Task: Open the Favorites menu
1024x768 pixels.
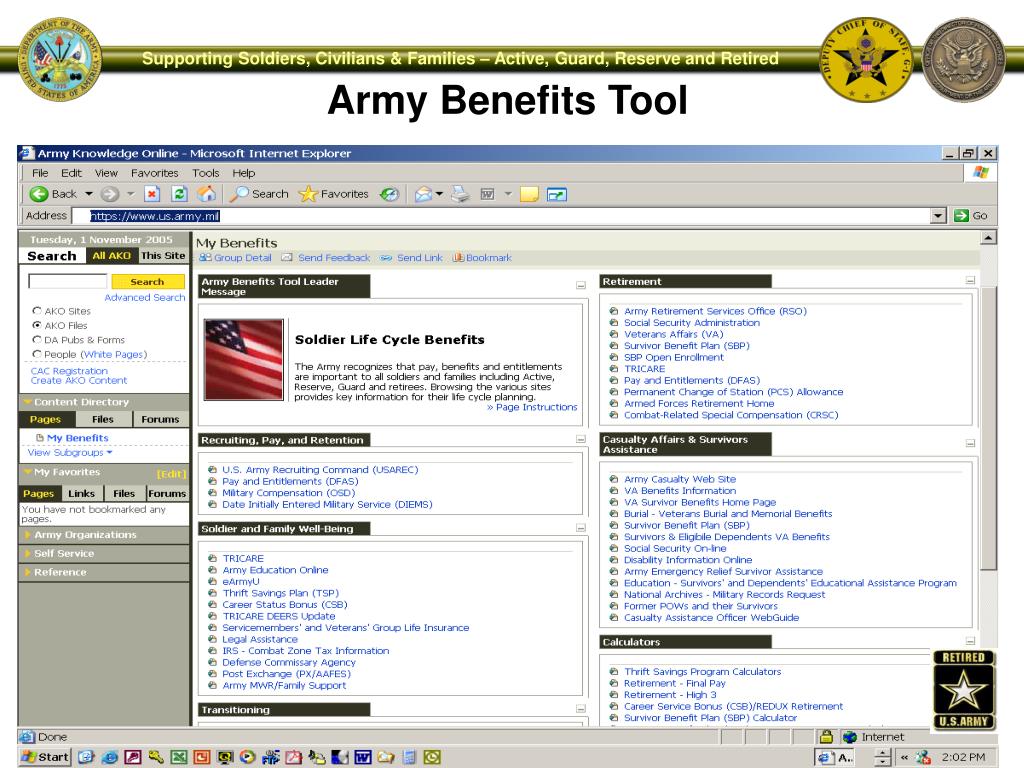Action: pos(155,173)
